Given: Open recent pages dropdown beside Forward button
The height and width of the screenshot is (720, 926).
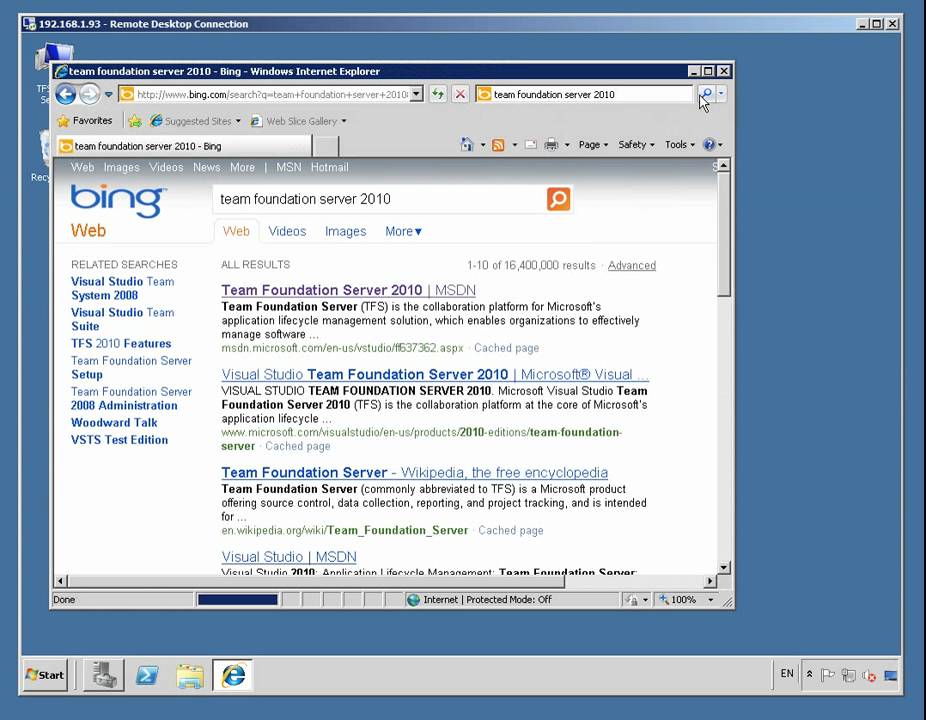Looking at the screenshot, I should point(108,95).
